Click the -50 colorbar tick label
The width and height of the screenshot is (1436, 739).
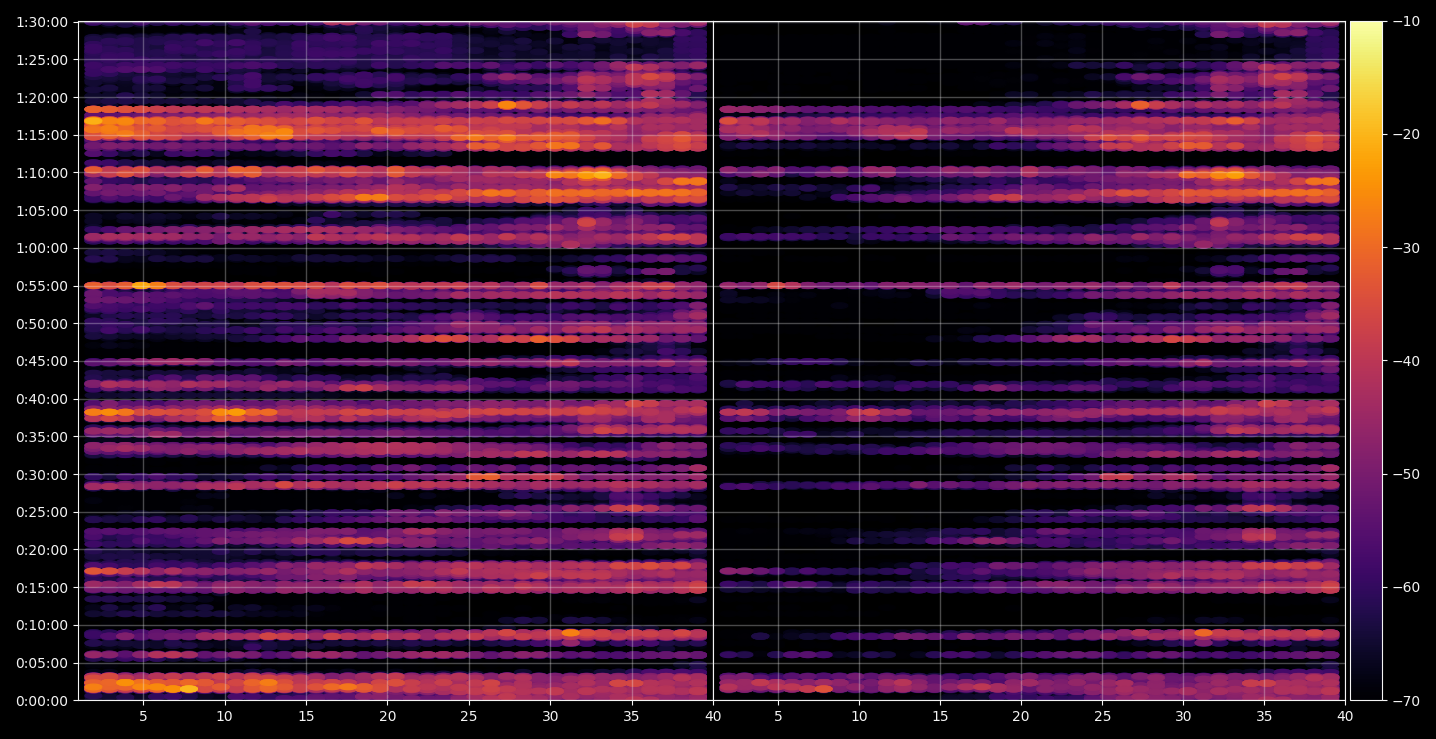pyautogui.click(x=1406, y=474)
